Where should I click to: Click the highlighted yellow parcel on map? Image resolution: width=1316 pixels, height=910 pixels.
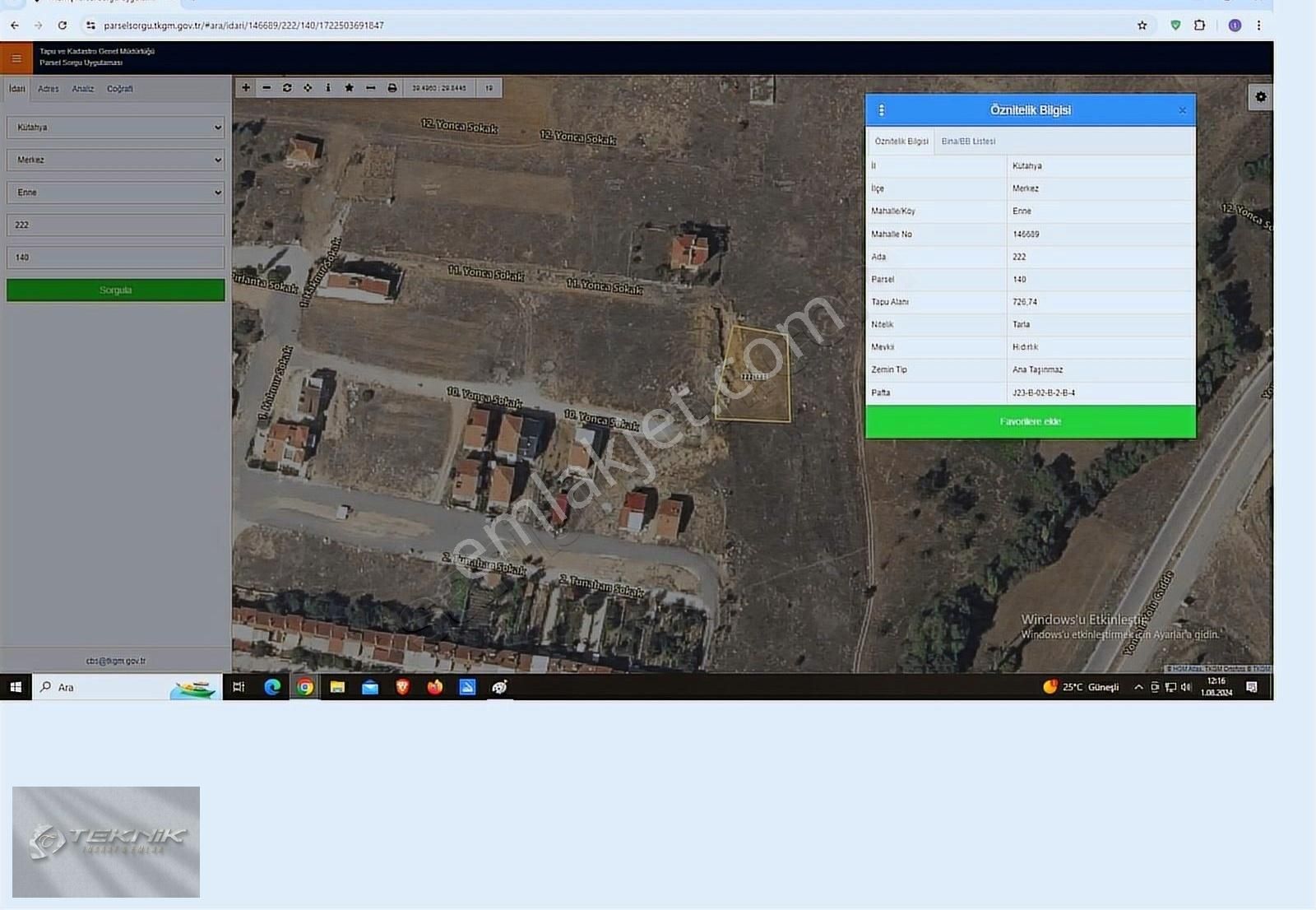point(755,375)
